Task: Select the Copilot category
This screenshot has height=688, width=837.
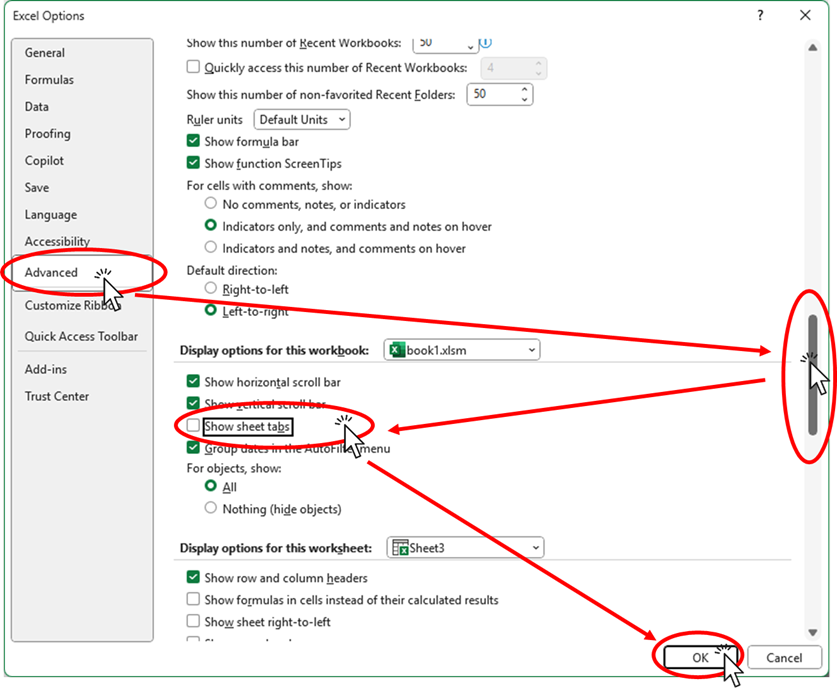Action: [44, 161]
